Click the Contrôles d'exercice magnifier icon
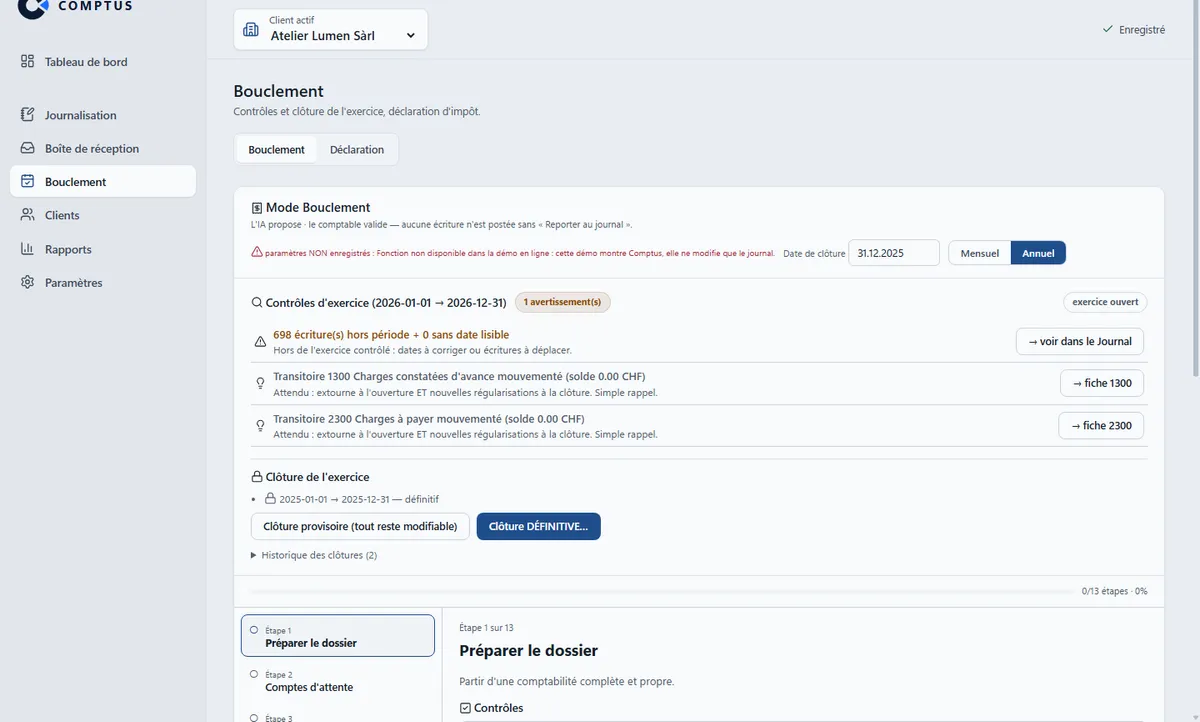1200x722 pixels. tap(257, 302)
